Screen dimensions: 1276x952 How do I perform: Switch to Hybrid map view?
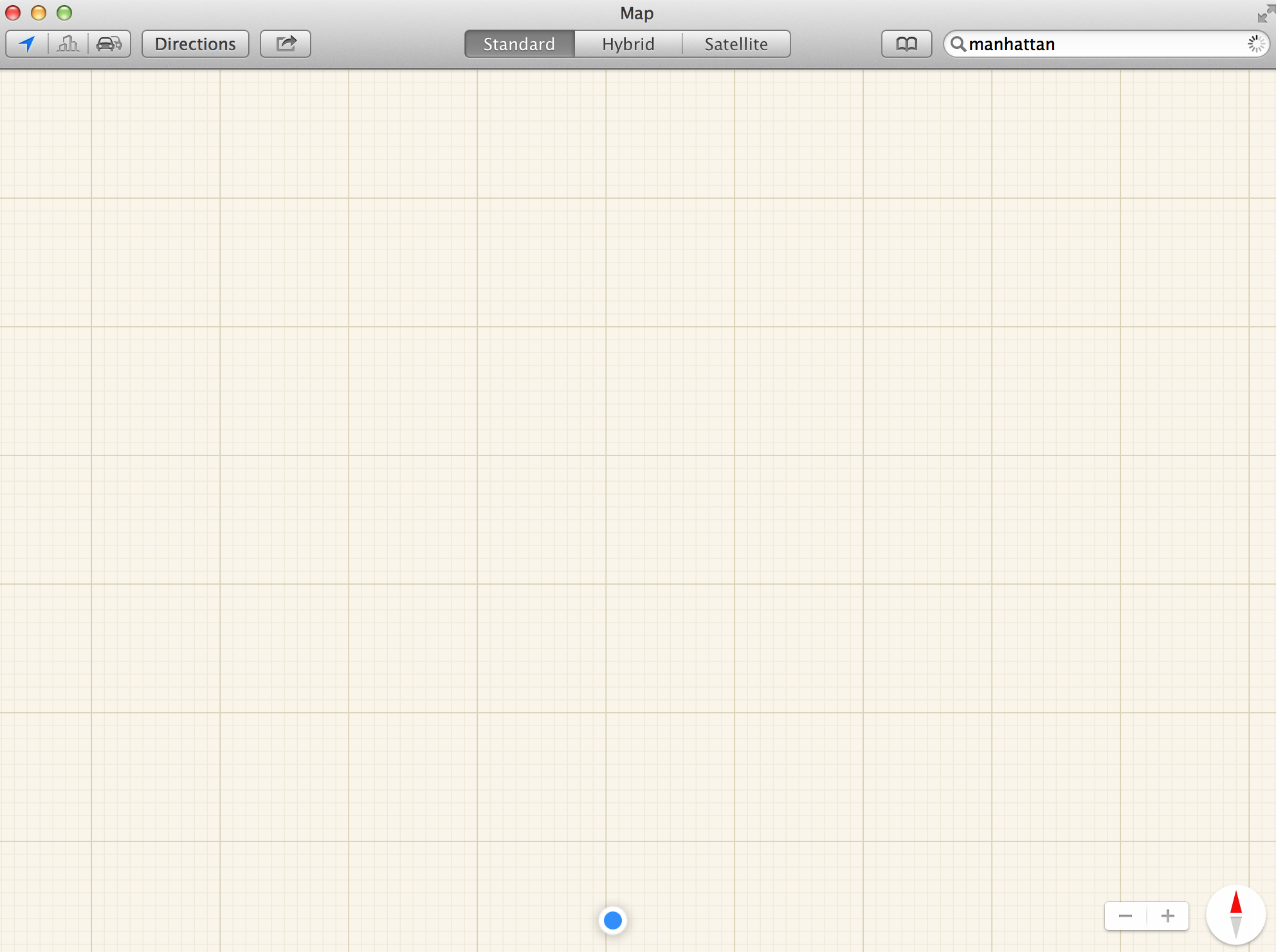[x=628, y=44]
